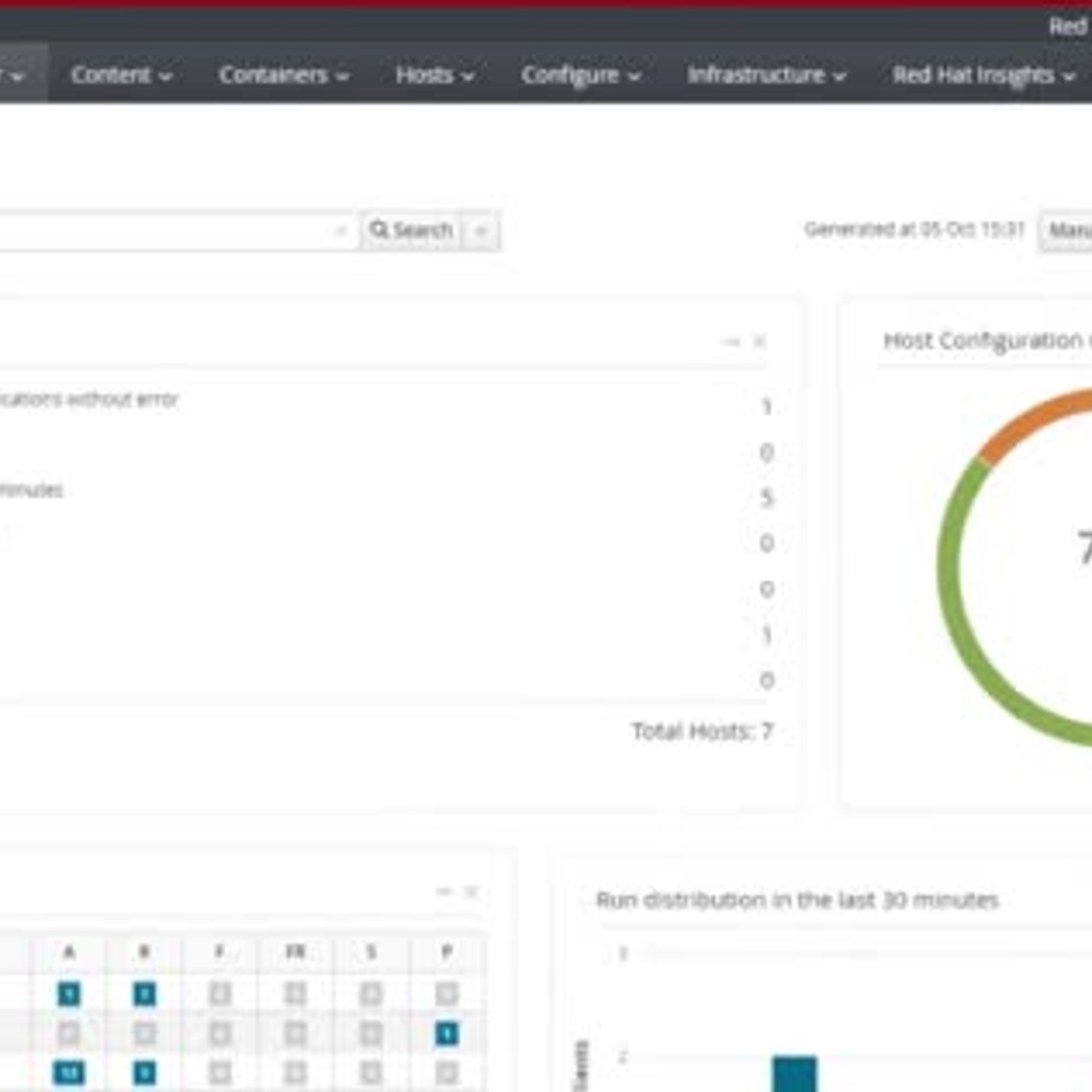The height and width of the screenshot is (1092, 1092).
Task: Click the 'Run distribution in the last 30 minutes' title
Action: [797, 900]
